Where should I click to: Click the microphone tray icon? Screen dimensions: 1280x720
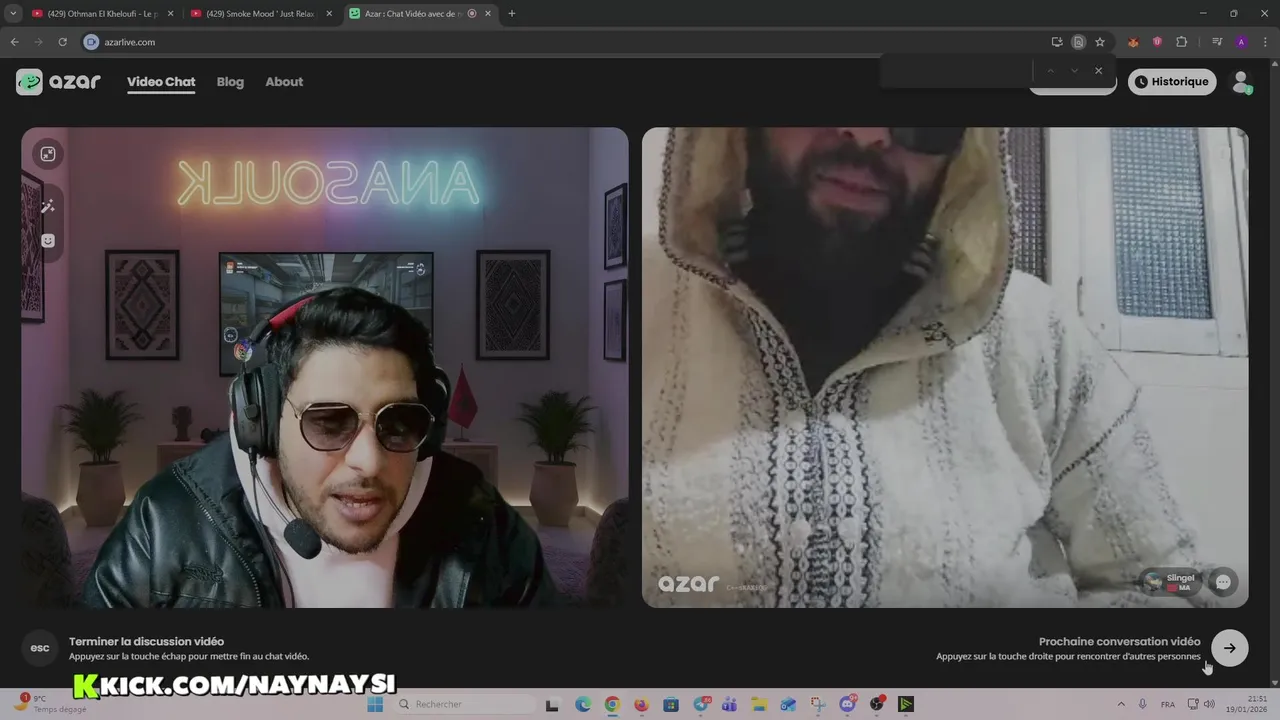tap(1142, 704)
